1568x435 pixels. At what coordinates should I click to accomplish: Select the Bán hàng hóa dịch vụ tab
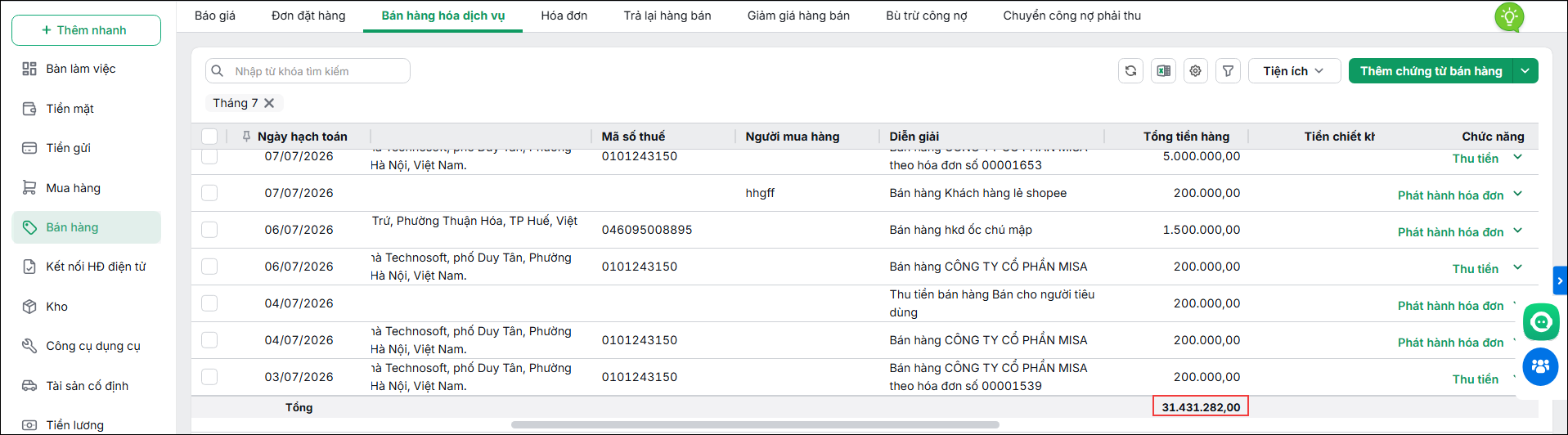(443, 16)
